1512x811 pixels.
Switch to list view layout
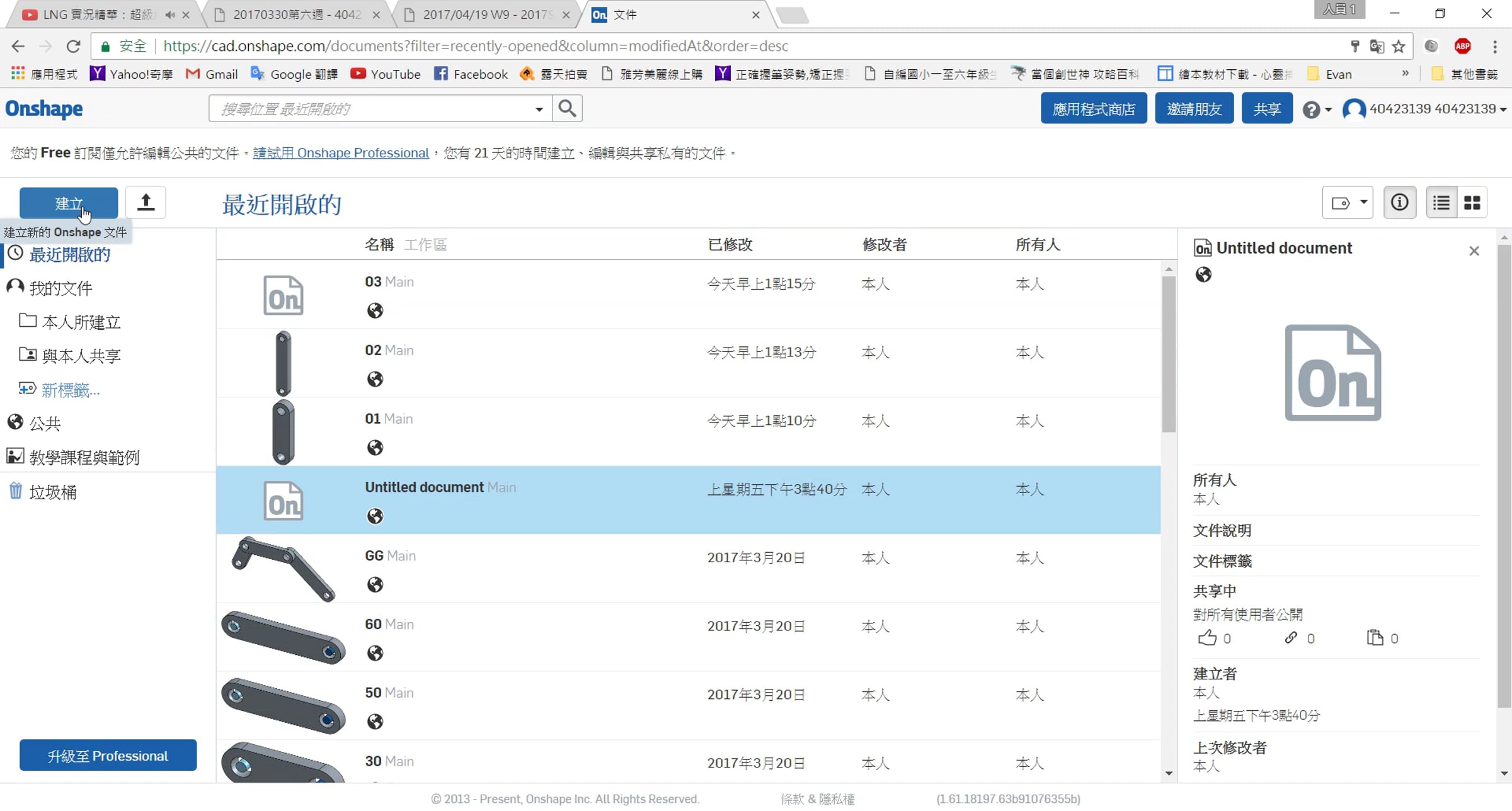[x=1441, y=203]
